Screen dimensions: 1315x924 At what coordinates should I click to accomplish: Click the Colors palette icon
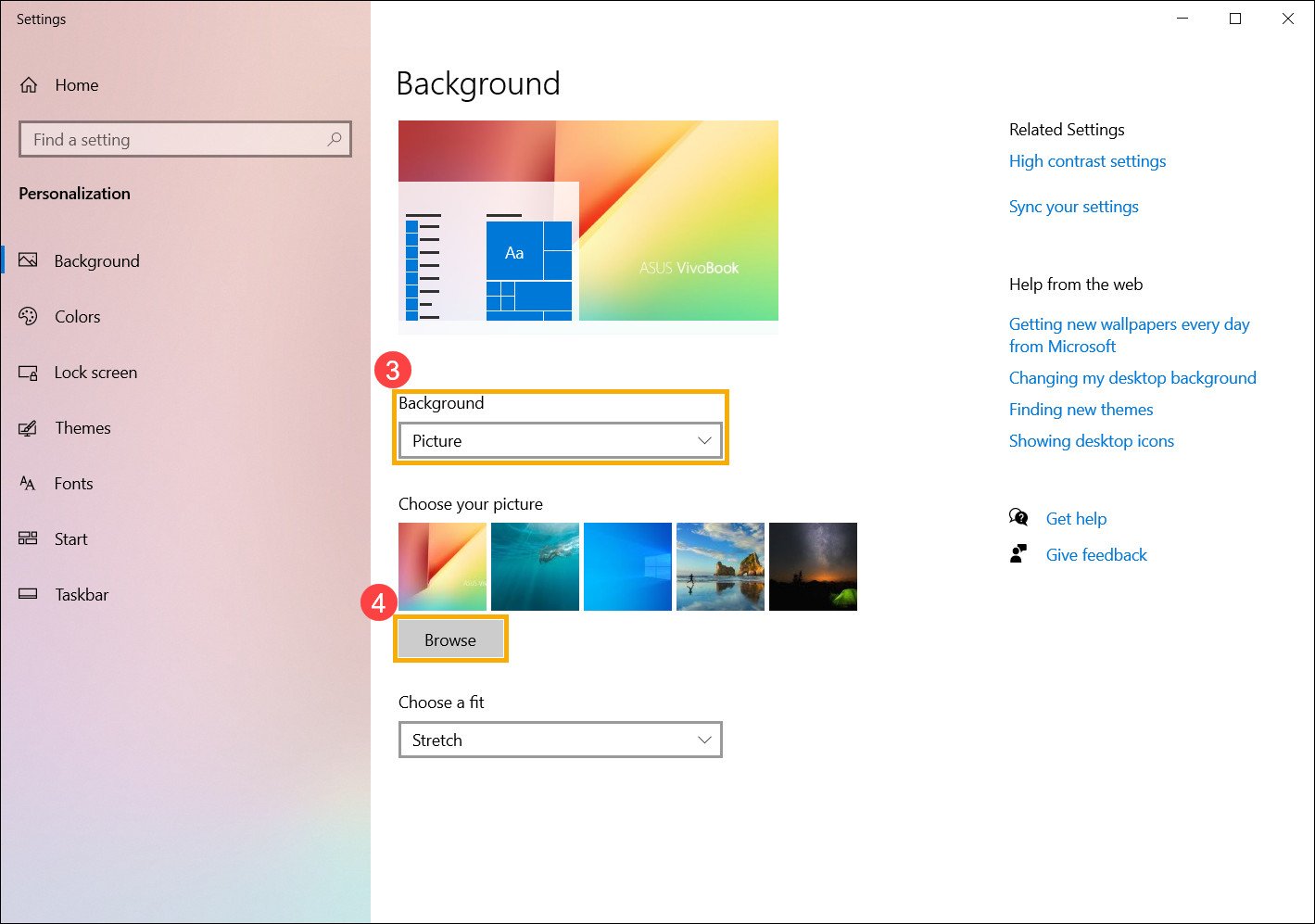(x=29, y=316)
